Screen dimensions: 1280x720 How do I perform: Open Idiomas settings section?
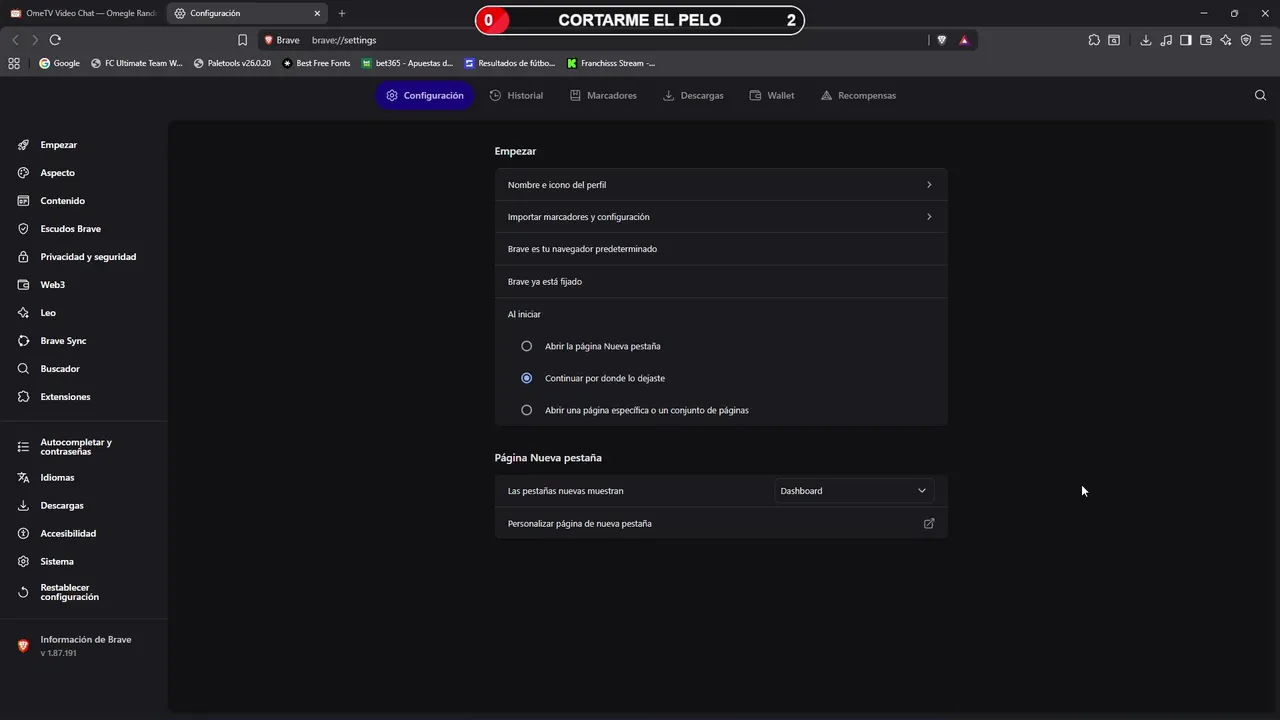coord(57,478)
